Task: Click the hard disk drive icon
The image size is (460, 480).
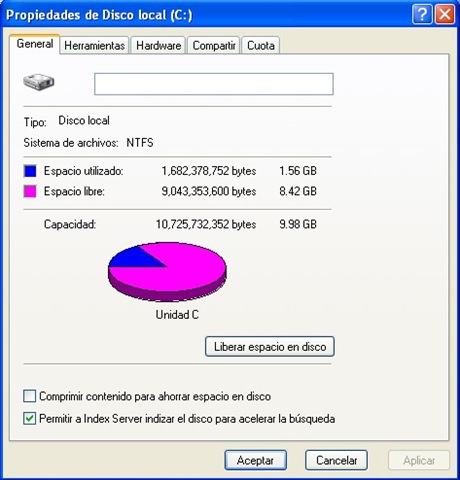Action: click(39, 82)
